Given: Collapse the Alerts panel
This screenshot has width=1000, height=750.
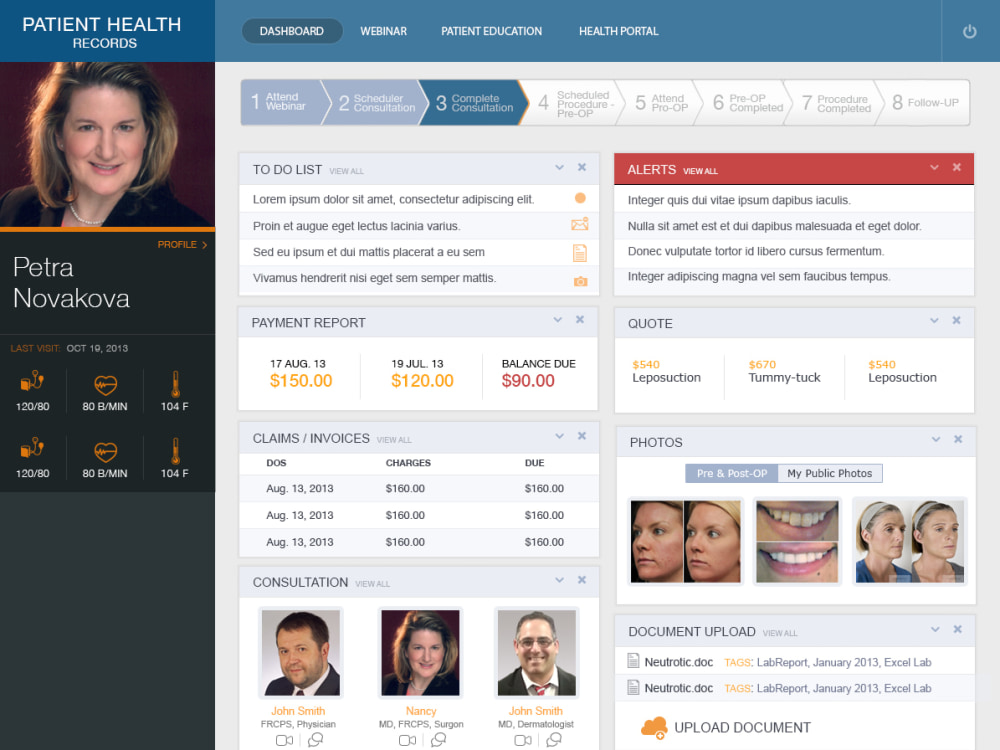Looking at the screenshot, I should pyautogui.click(x=934, y=168).
